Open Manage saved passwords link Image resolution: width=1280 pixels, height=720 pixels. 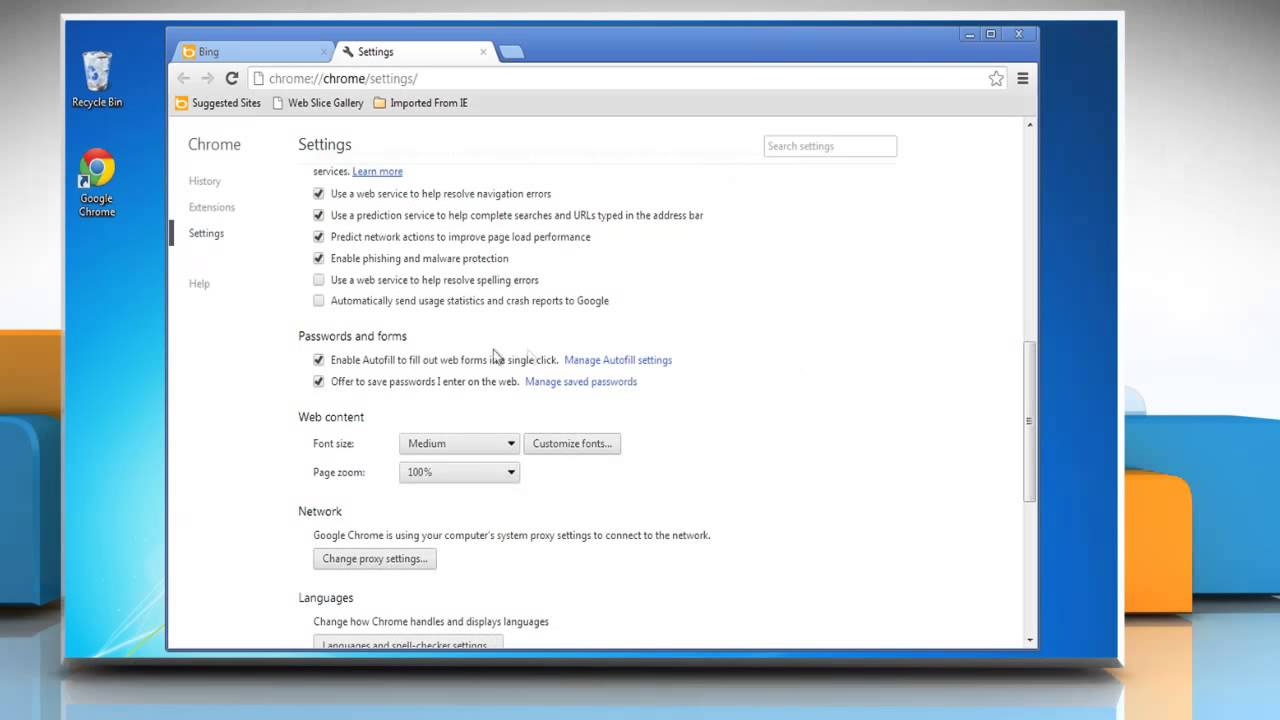coord(581,382)
